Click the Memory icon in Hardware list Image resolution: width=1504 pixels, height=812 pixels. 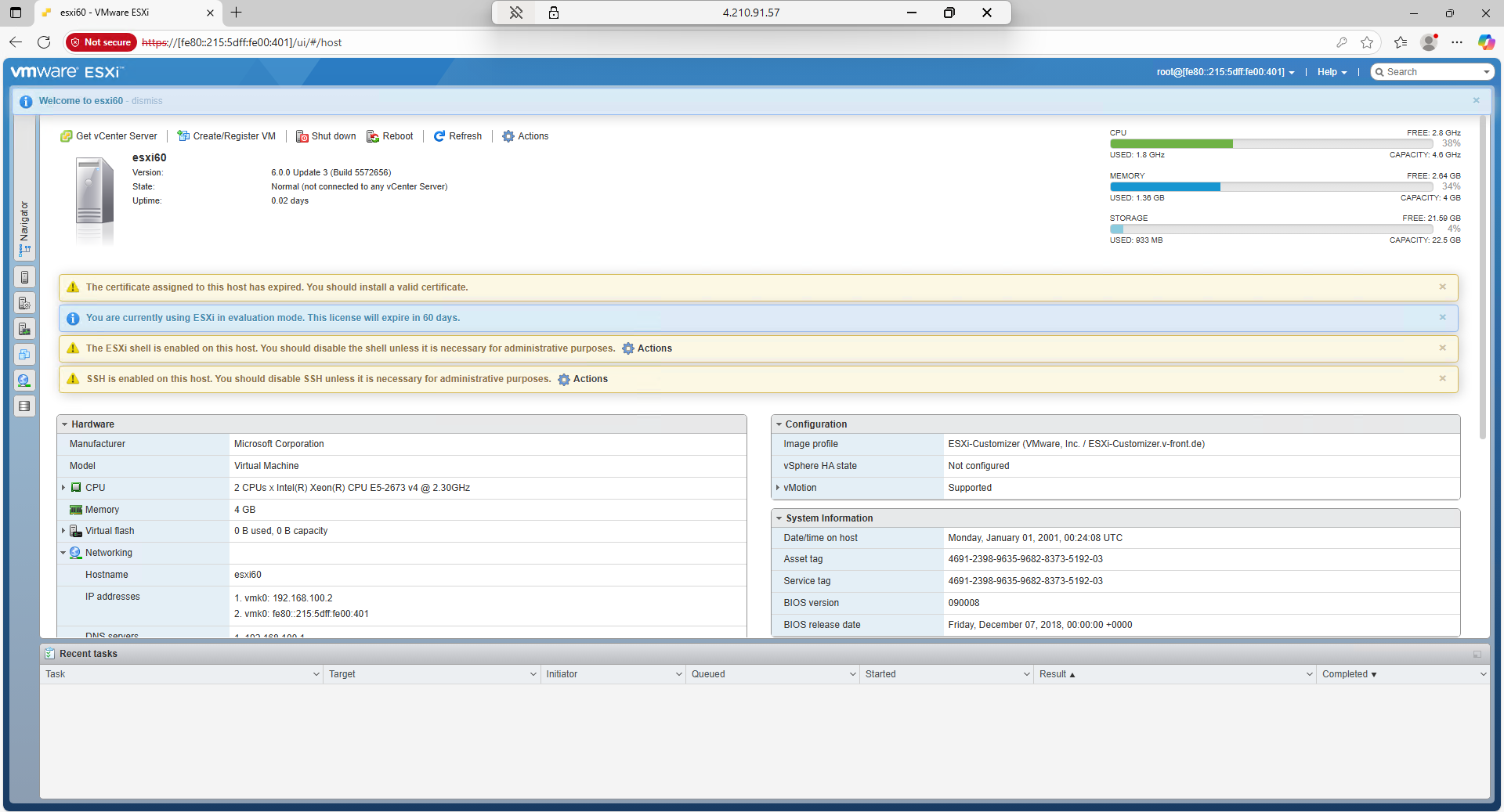click(x=76, y=510)
